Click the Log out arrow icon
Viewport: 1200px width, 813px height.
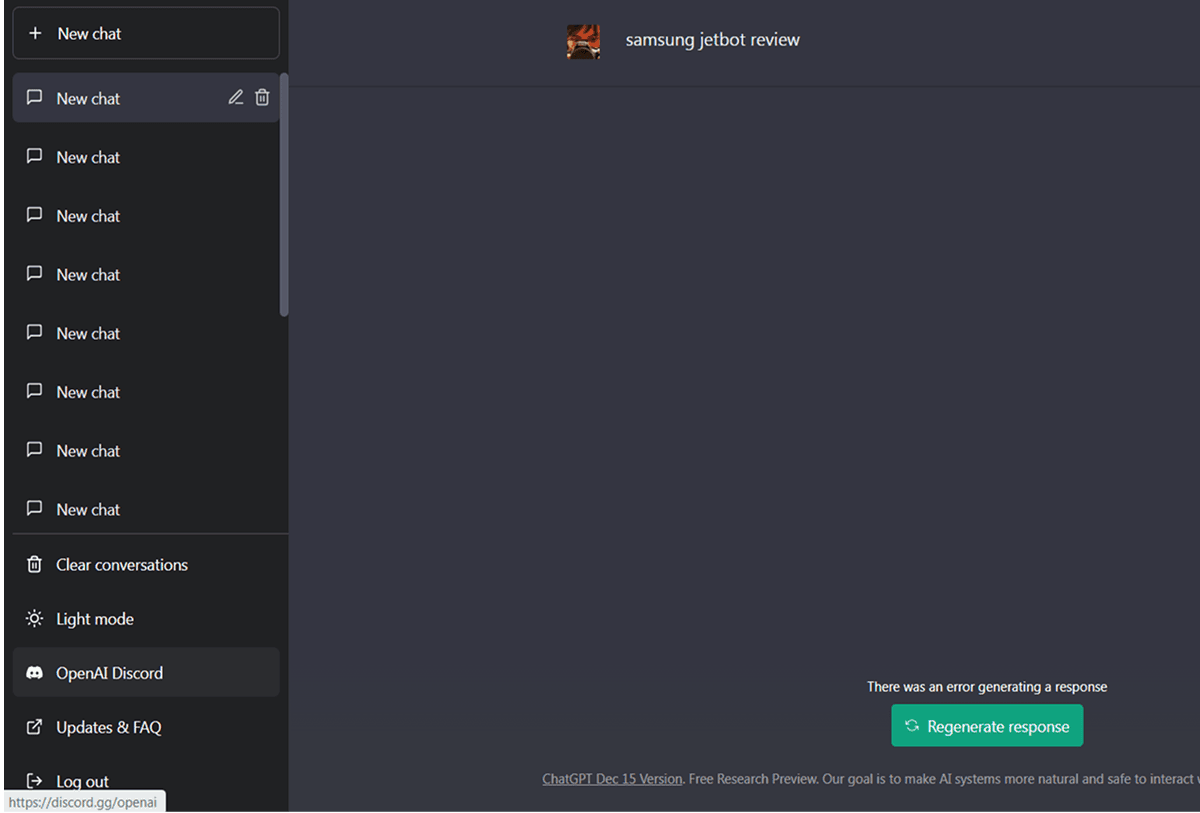click(x=34, y=781)
